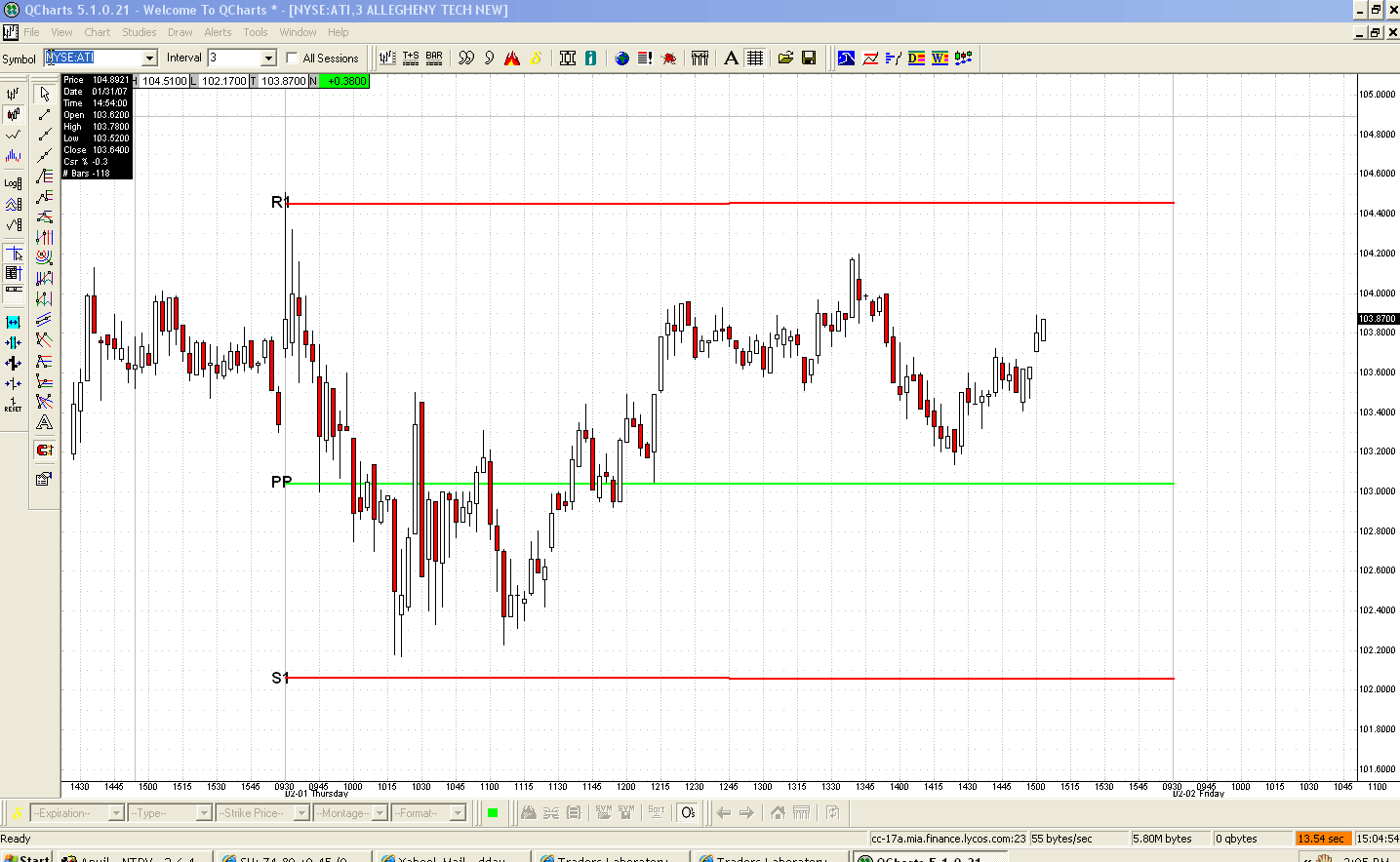This screenshot has height=862, width=1400.
Task: Click the BAR chart toolbar icon
Action: coord(434,59)
